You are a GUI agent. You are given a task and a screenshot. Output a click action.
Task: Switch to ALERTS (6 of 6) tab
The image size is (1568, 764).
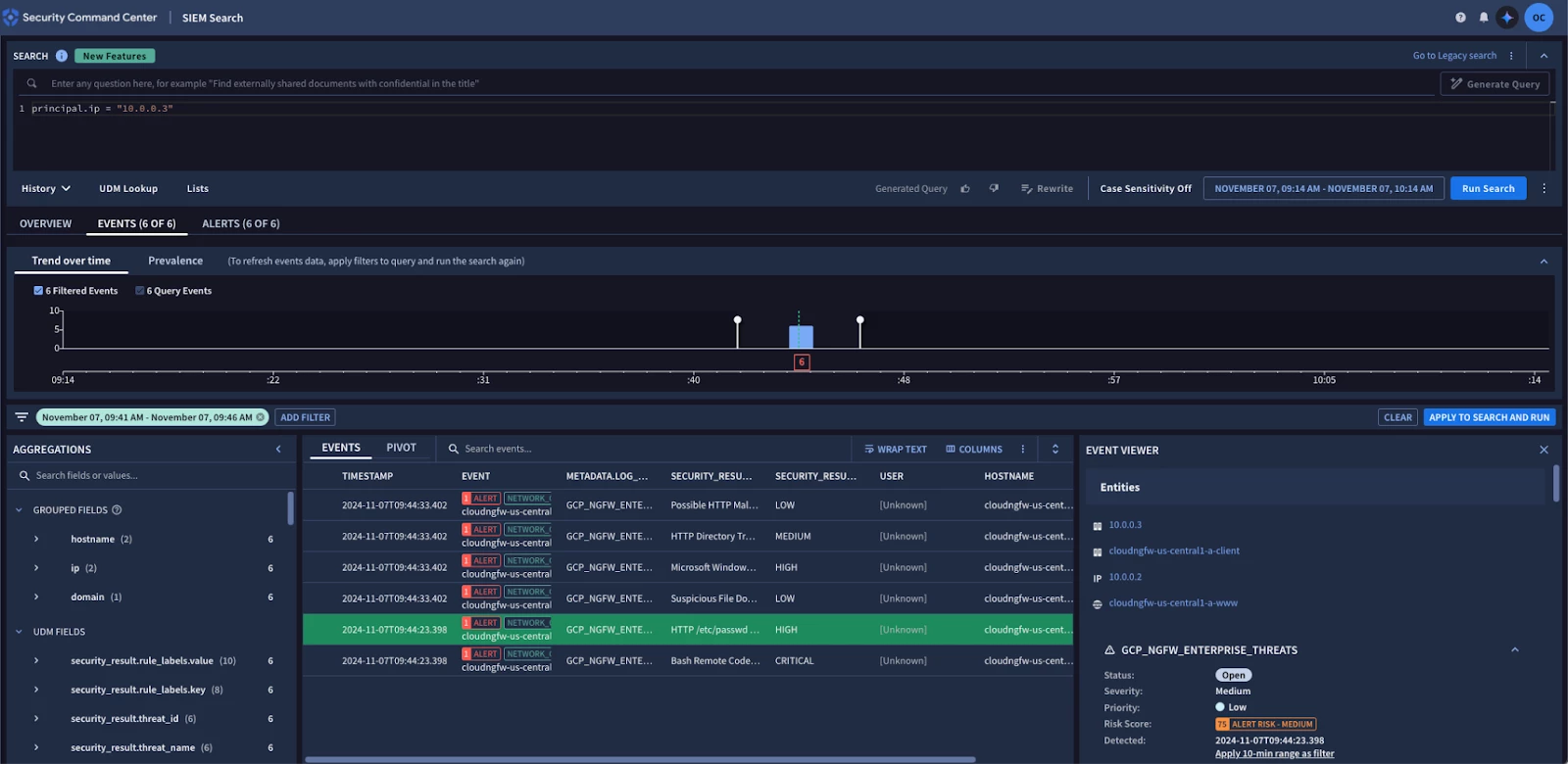tap(241, 224)
